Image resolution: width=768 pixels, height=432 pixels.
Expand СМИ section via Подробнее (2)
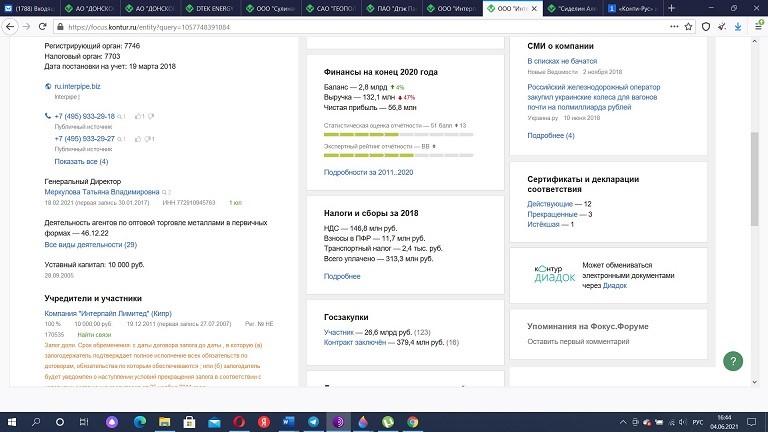click(548, 135)
